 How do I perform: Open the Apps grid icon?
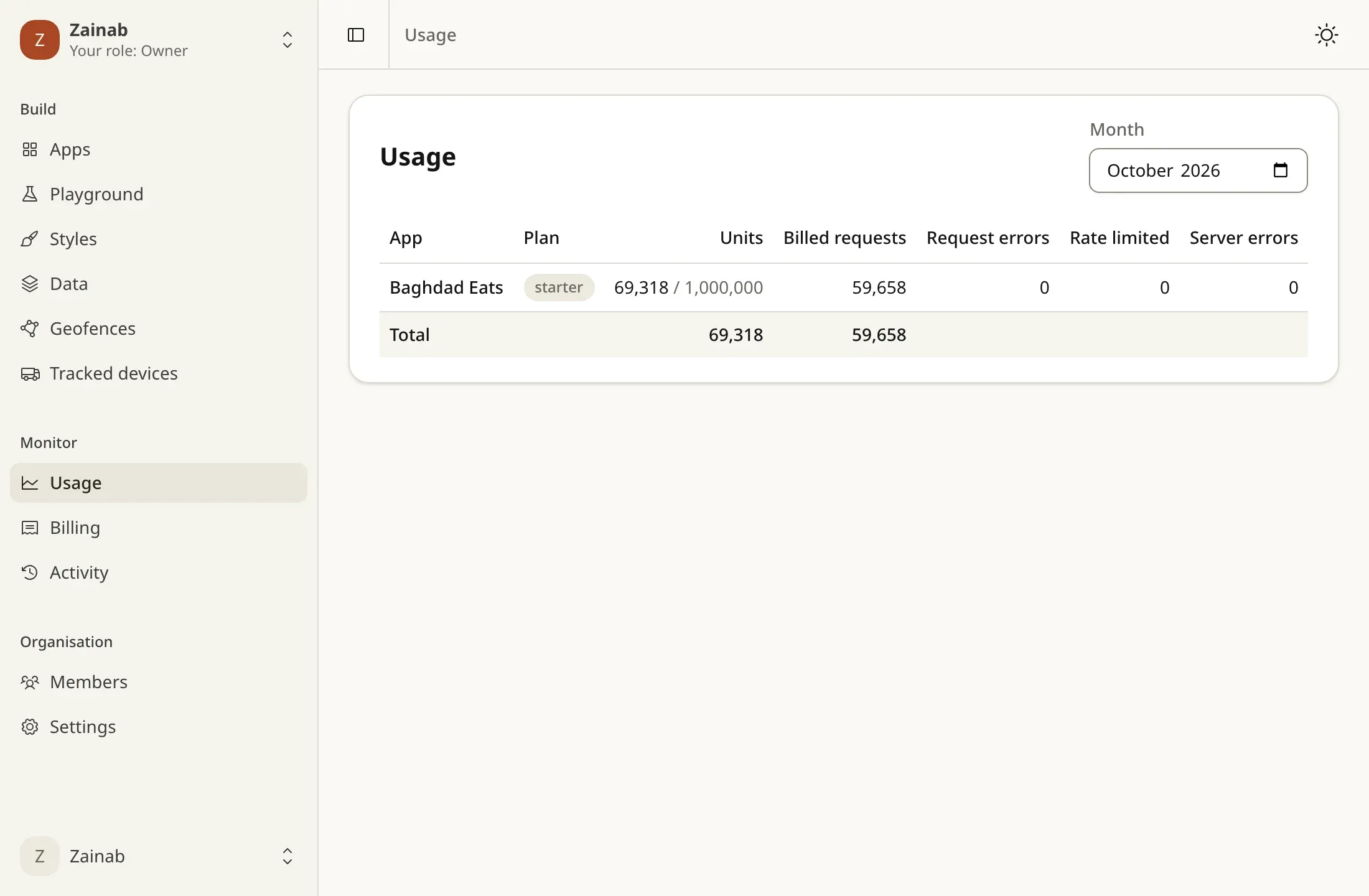coord(30,149)
